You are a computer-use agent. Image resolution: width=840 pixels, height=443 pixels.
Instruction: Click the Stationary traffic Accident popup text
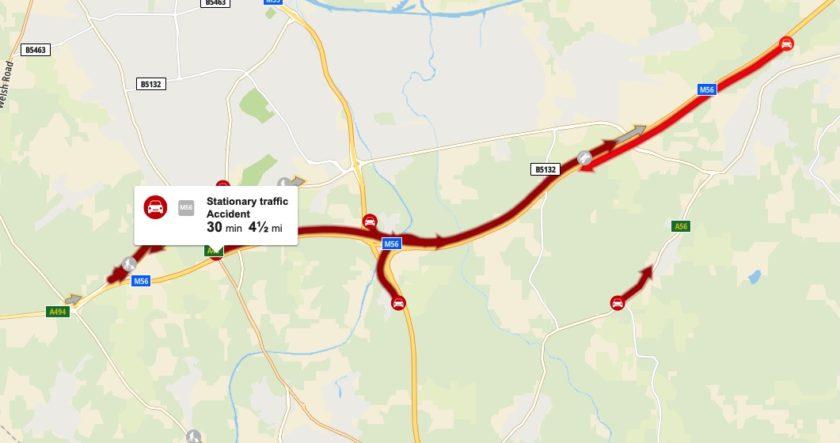pos(247,207)
